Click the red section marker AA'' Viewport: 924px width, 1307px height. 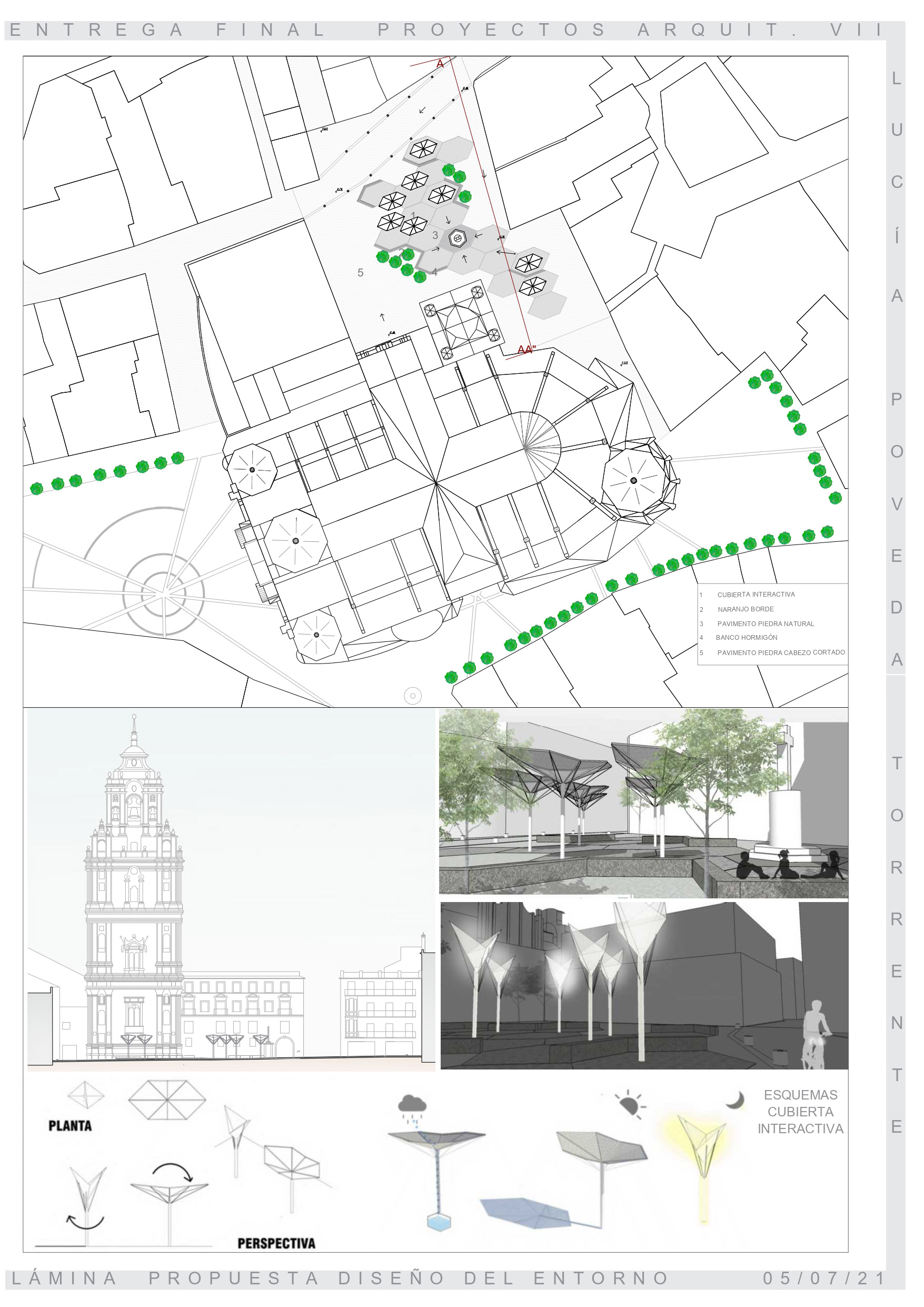[x=526, y=350]
